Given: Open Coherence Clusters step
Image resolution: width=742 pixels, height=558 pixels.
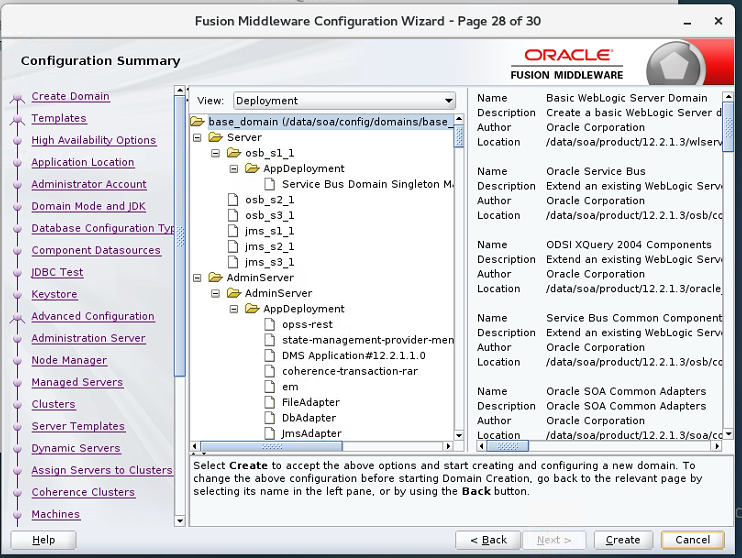Looking at the screenshot, I should (x=83, y=492).
